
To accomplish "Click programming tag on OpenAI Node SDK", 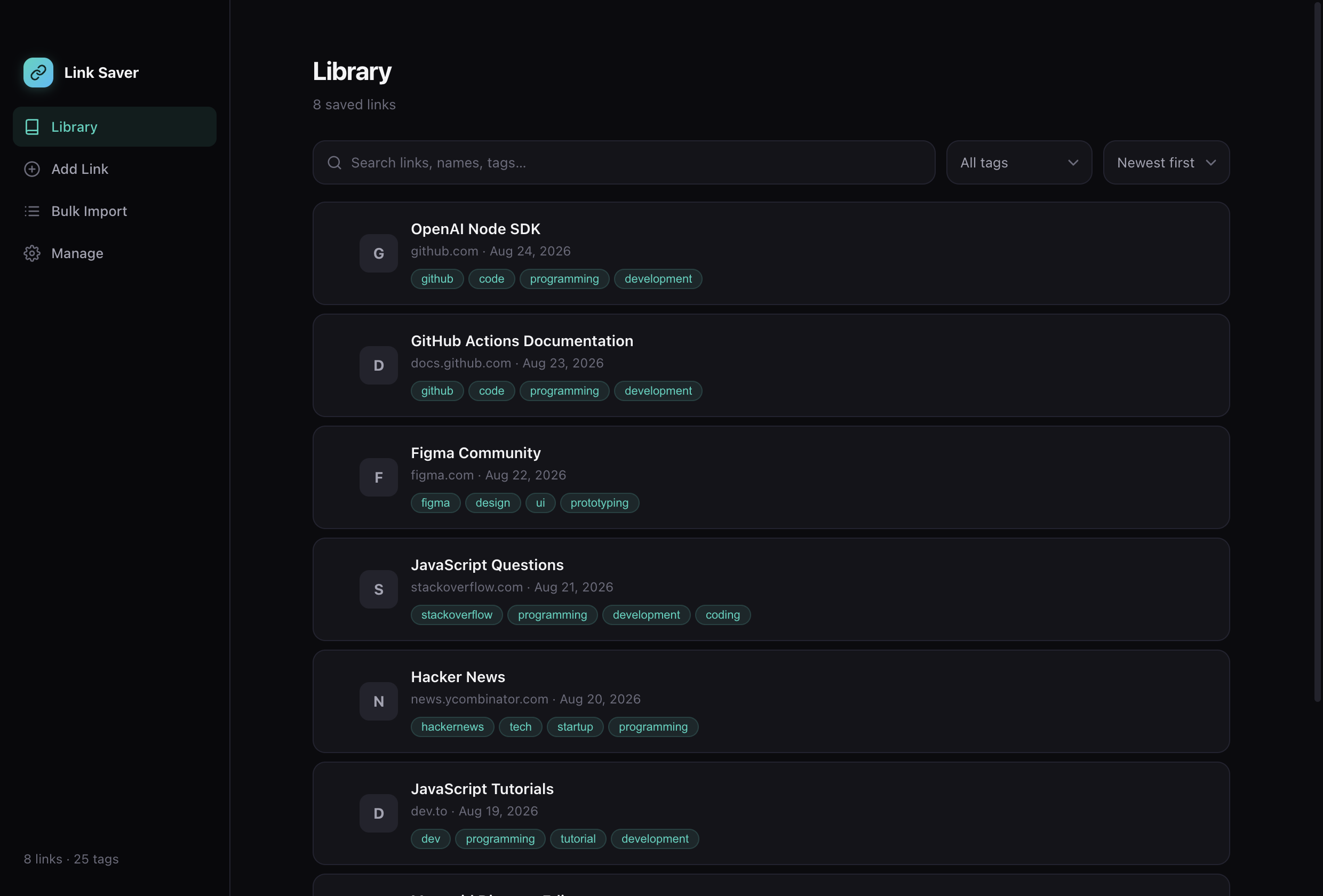I will coord(564,279).
